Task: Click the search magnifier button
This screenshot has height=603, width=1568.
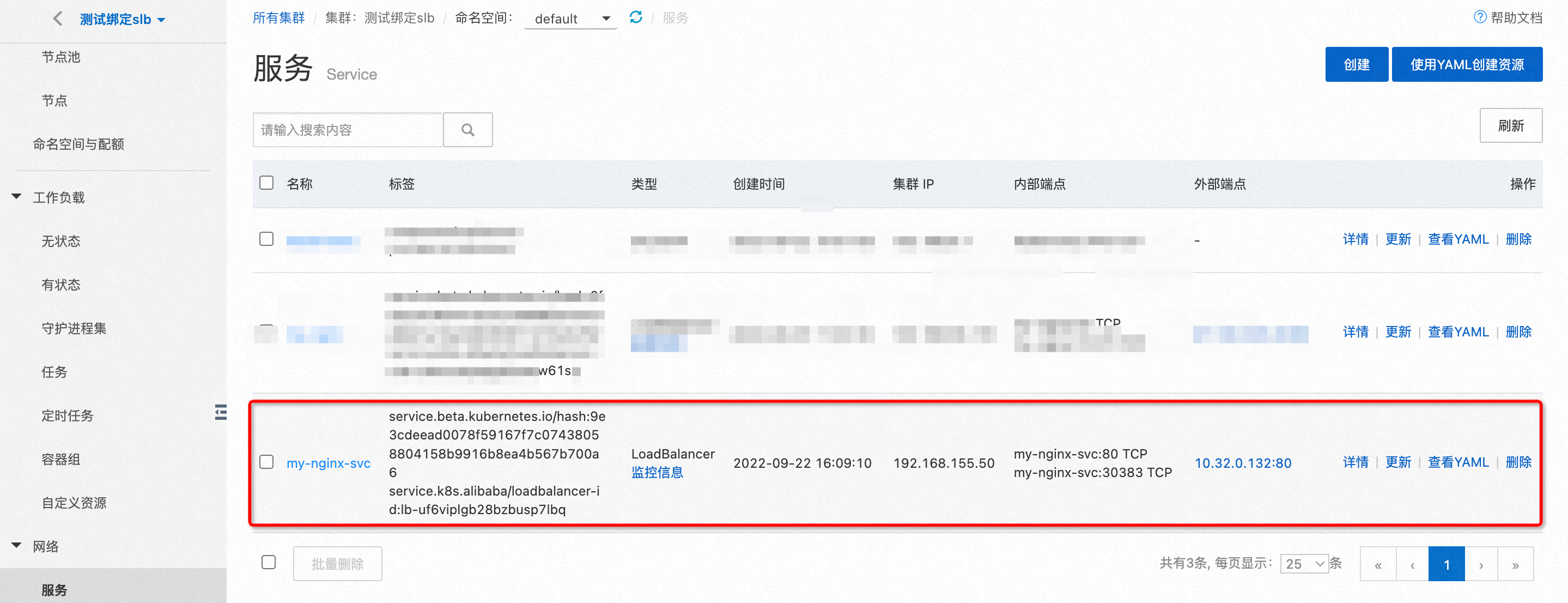Action: (467, 130)
